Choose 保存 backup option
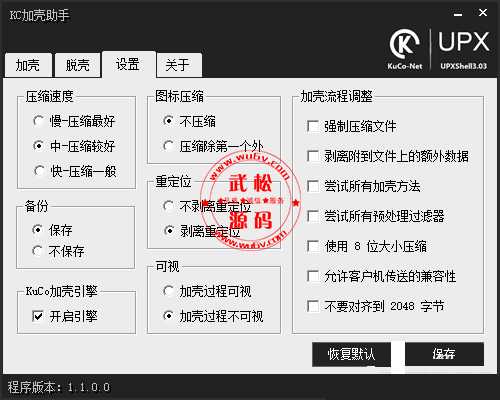The width and height of the screenshot is (500, 400). tap(52, 230)
